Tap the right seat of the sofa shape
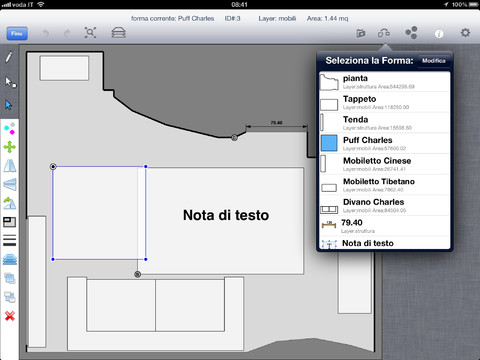The width and height of the screenshot is (480, 360). [190, 305]
